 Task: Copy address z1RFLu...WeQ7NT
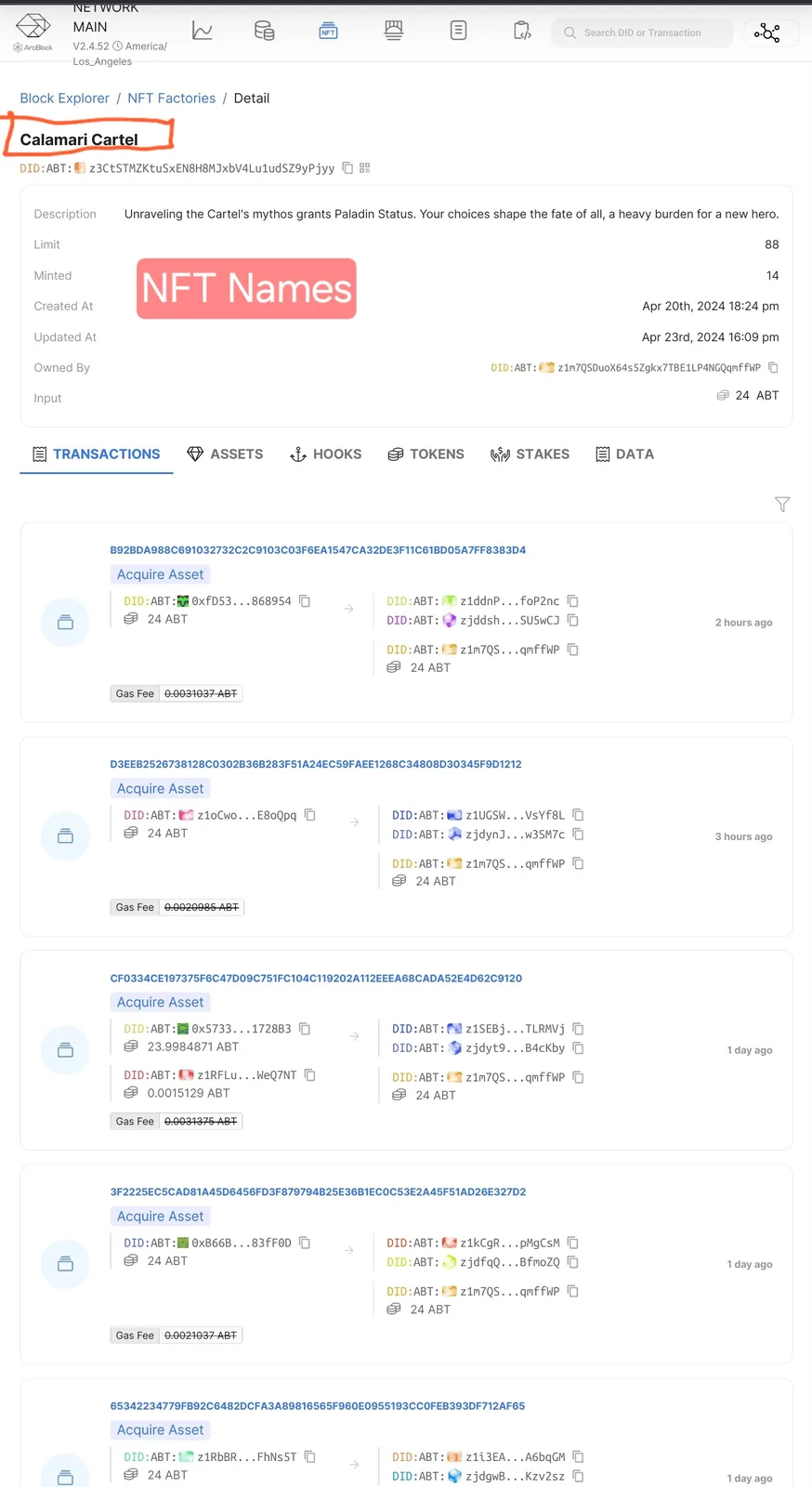[310, 1075]
